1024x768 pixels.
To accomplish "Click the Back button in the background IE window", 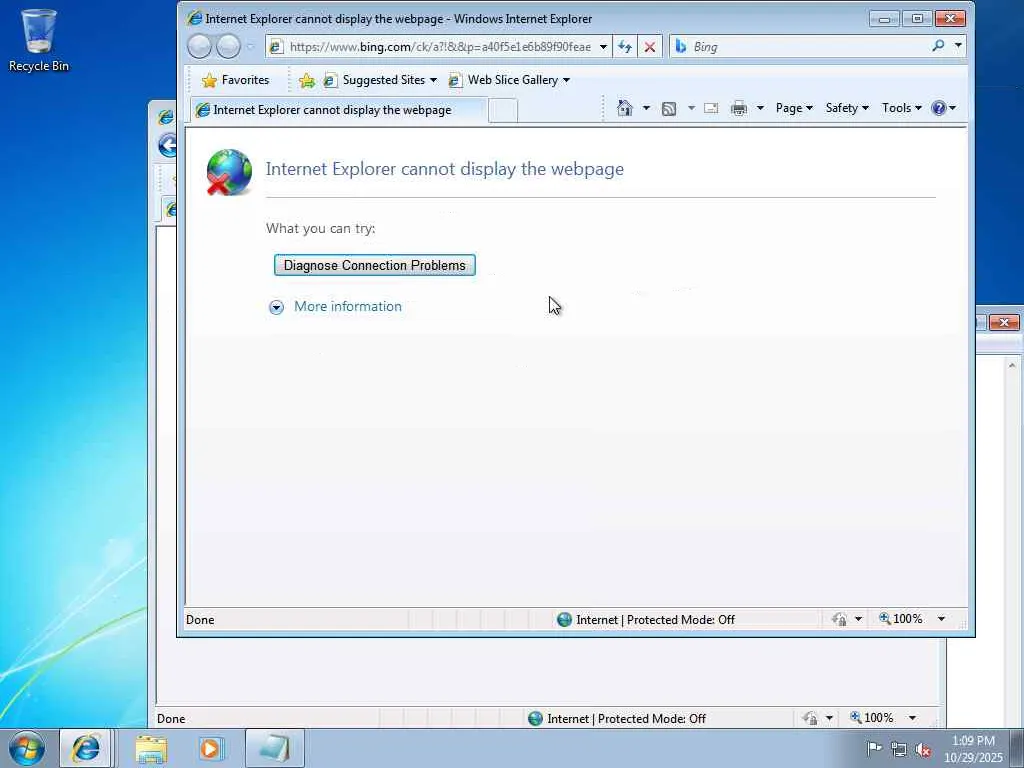I will [x=167, y=145].
